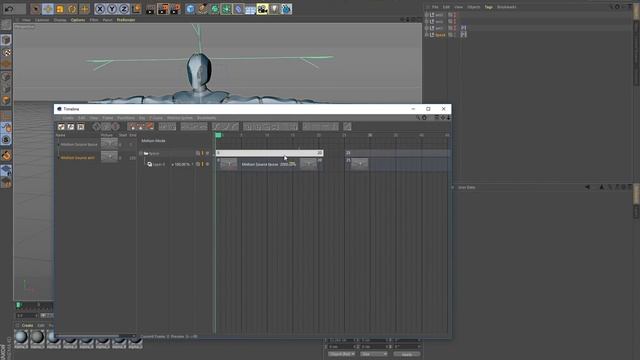Open the viewport ProRender menu
640x360 pixels.
tap(126, 20)
